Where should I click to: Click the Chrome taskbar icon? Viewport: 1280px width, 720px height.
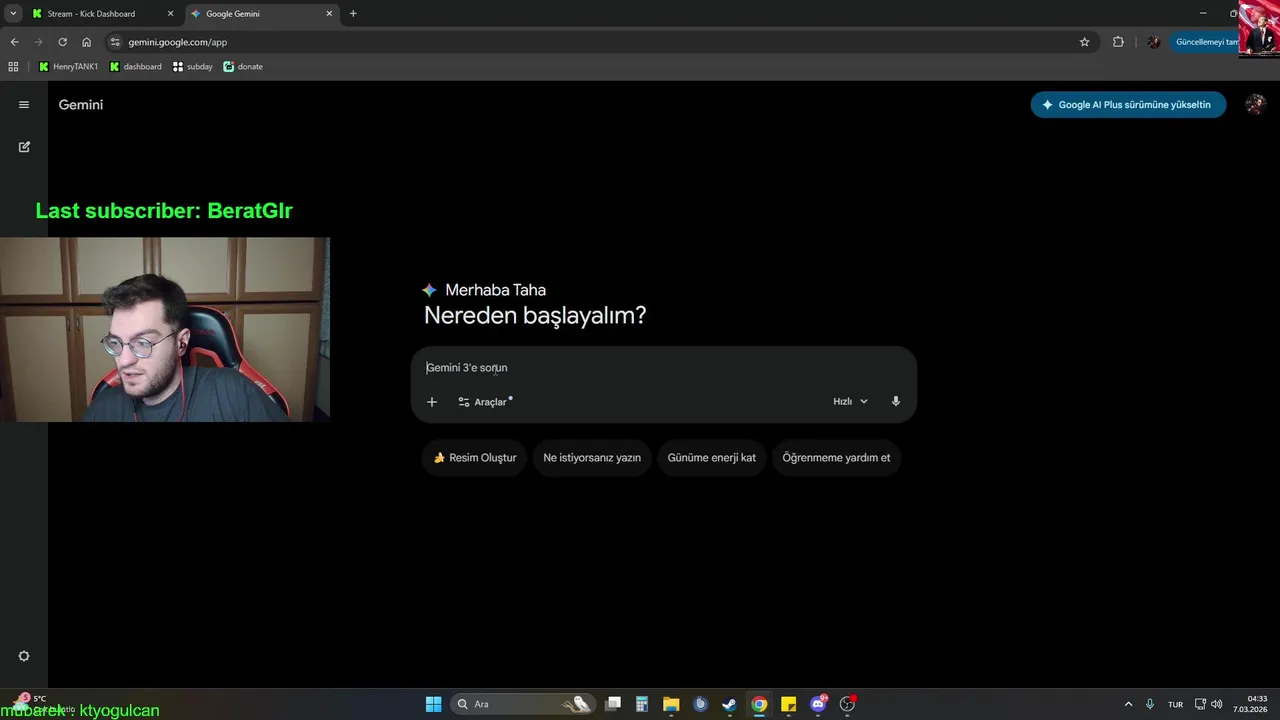tap(759, 704)
